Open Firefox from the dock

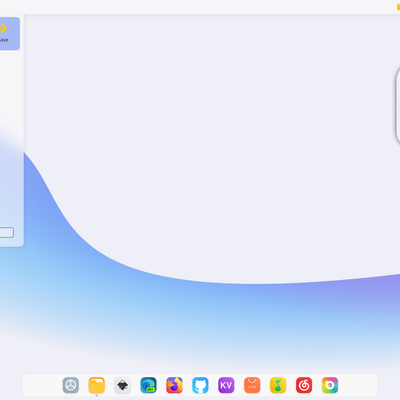(174, 385)
